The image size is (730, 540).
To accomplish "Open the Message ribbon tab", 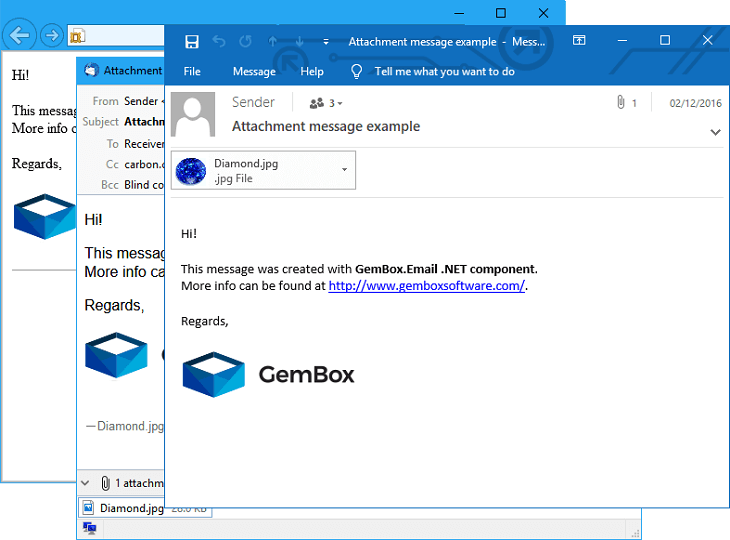I will pos(254,71).
